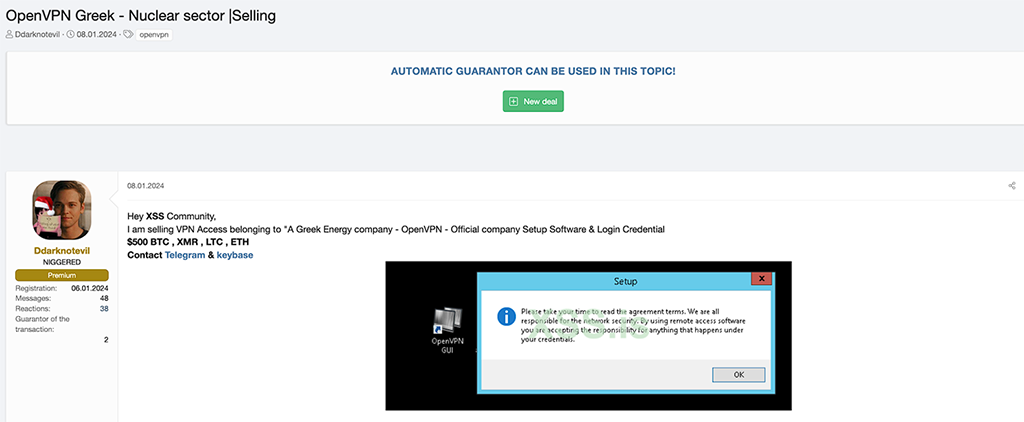Click the thread title OpenVPN Greek - Nuclear sector
Screen dimensions: 1024x422
coord(140,16)
